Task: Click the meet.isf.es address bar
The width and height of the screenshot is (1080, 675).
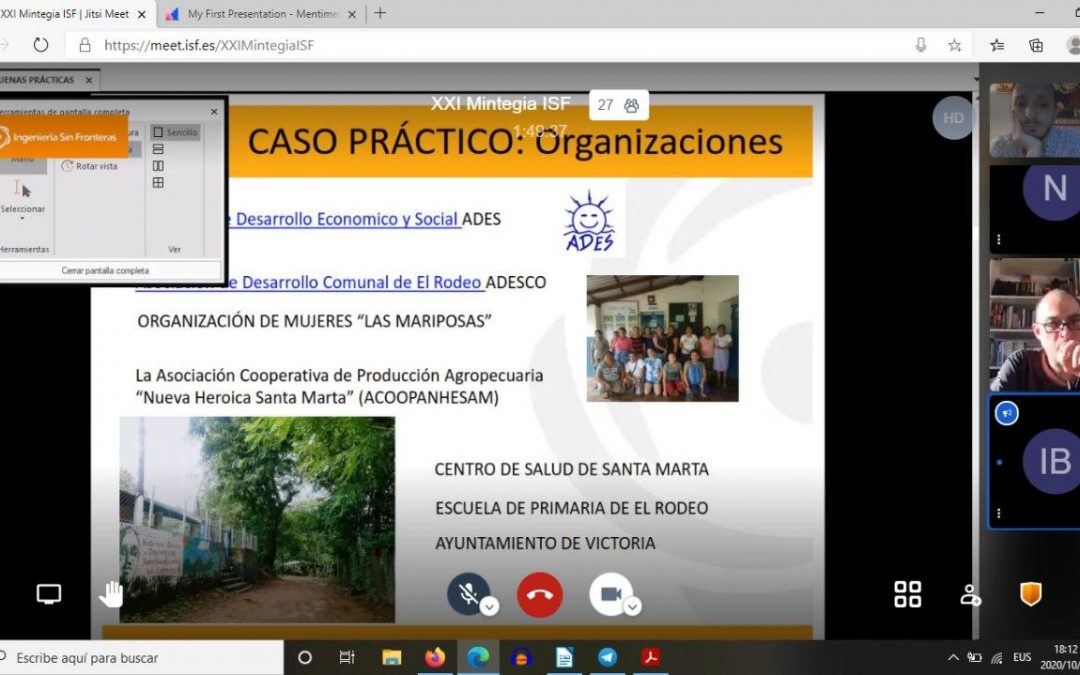Action: (x=500, y=45)
